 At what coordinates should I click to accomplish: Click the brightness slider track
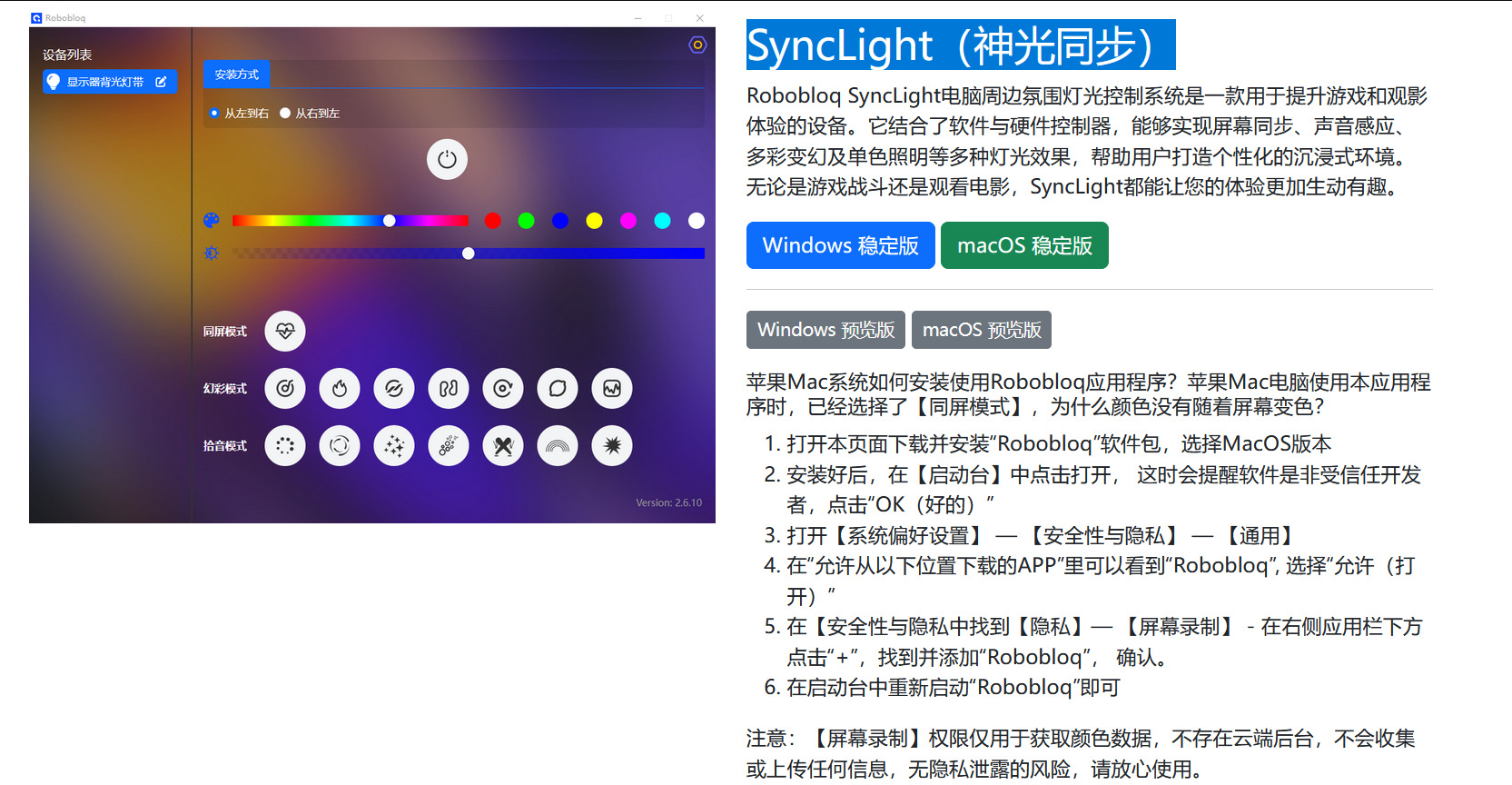pyautogui.click(x=469, y=253)
